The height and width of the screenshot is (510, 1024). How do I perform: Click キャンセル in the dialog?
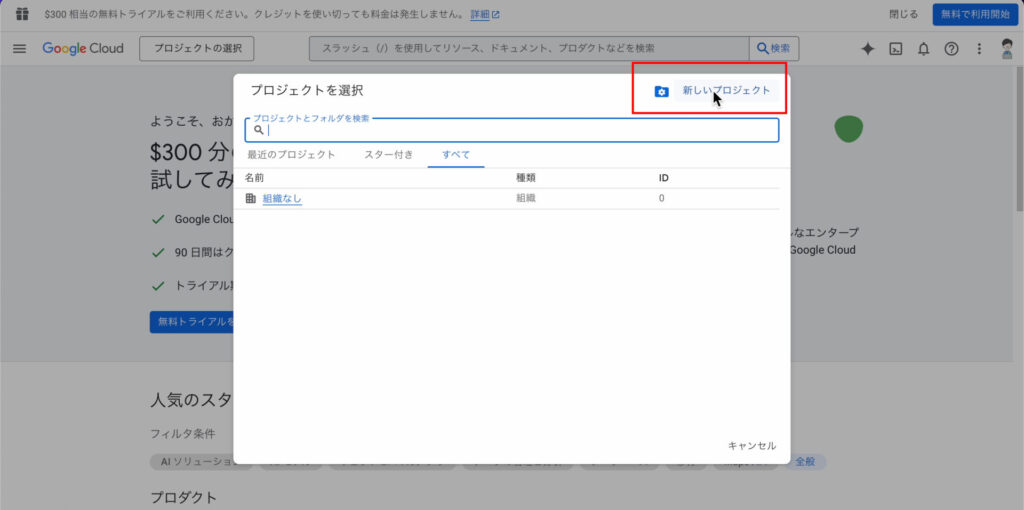point(752,446)
